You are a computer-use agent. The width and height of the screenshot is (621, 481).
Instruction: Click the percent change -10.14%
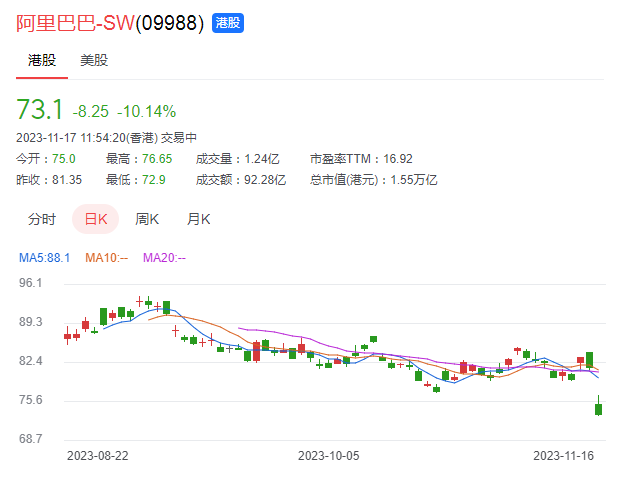tap(147, 112)
